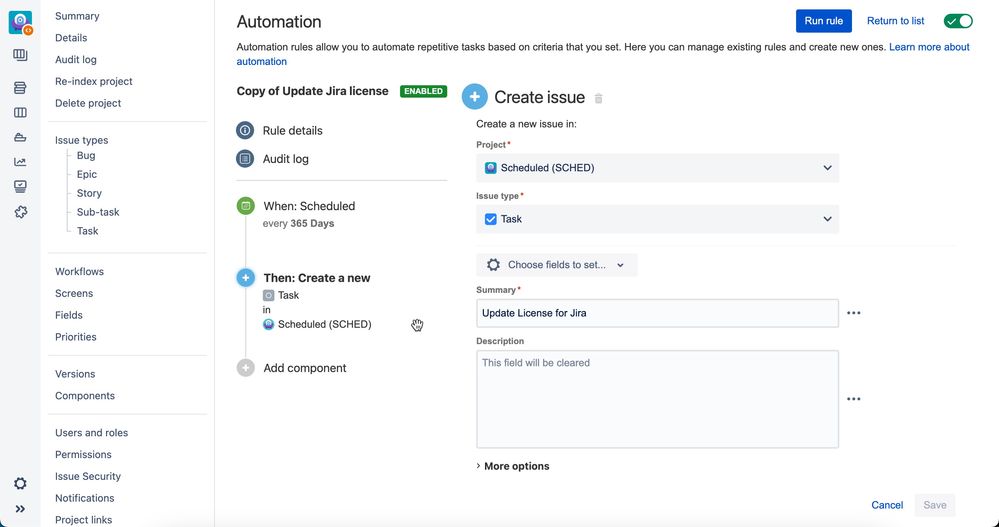Open Notifications settings
Screen dimensions: 999x527
[x=85, y=498]
